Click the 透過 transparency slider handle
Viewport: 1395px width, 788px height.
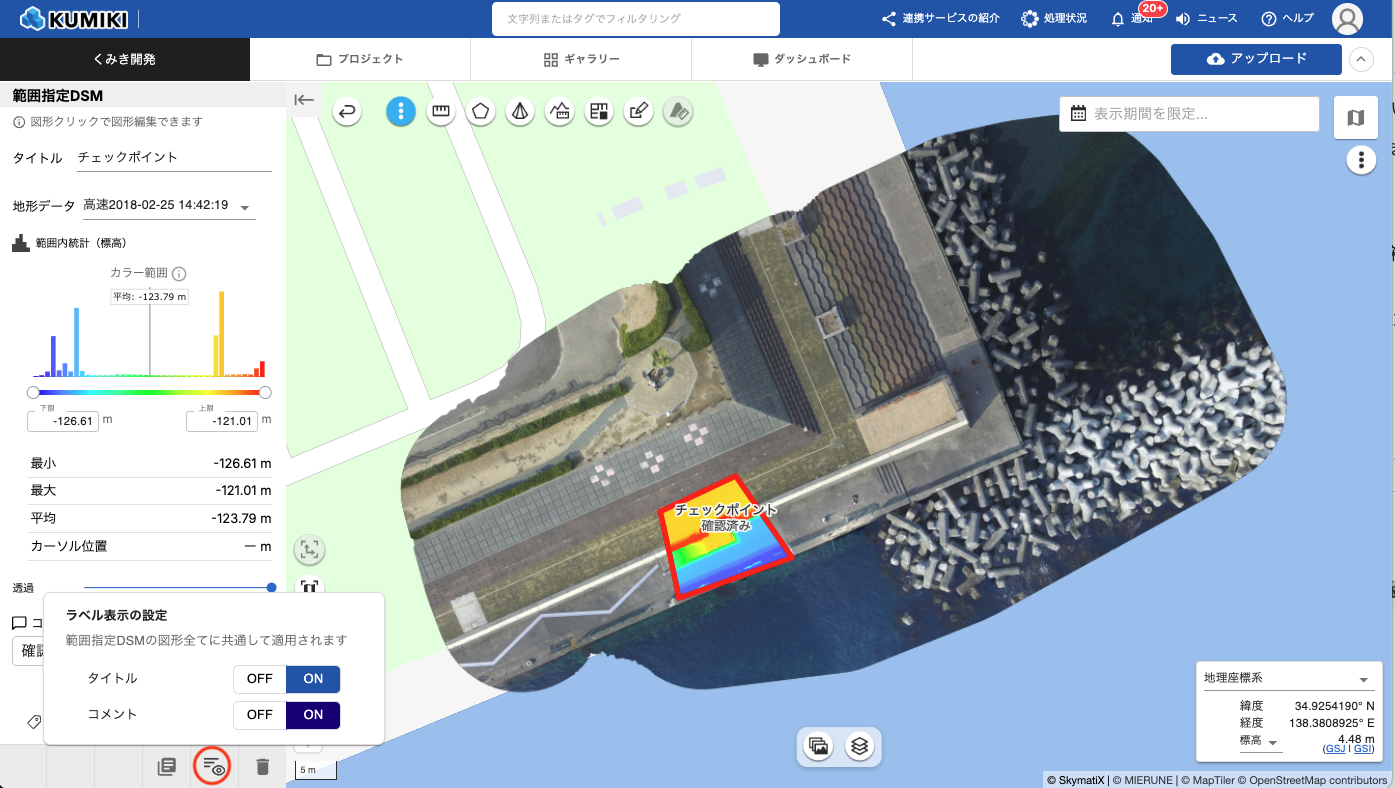point(271,588)
